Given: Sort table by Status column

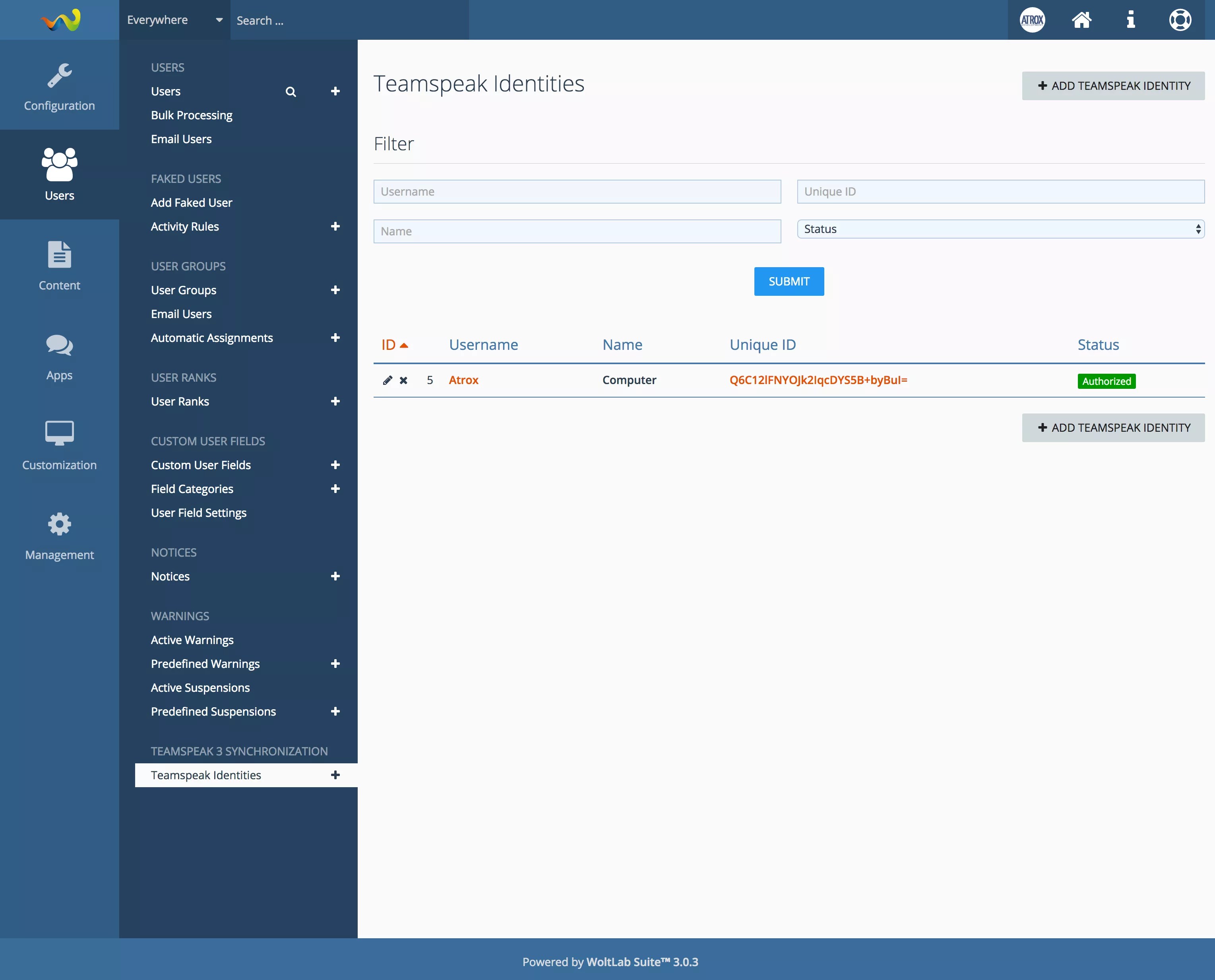Looking at the screenshot, I should (1098, 345).
